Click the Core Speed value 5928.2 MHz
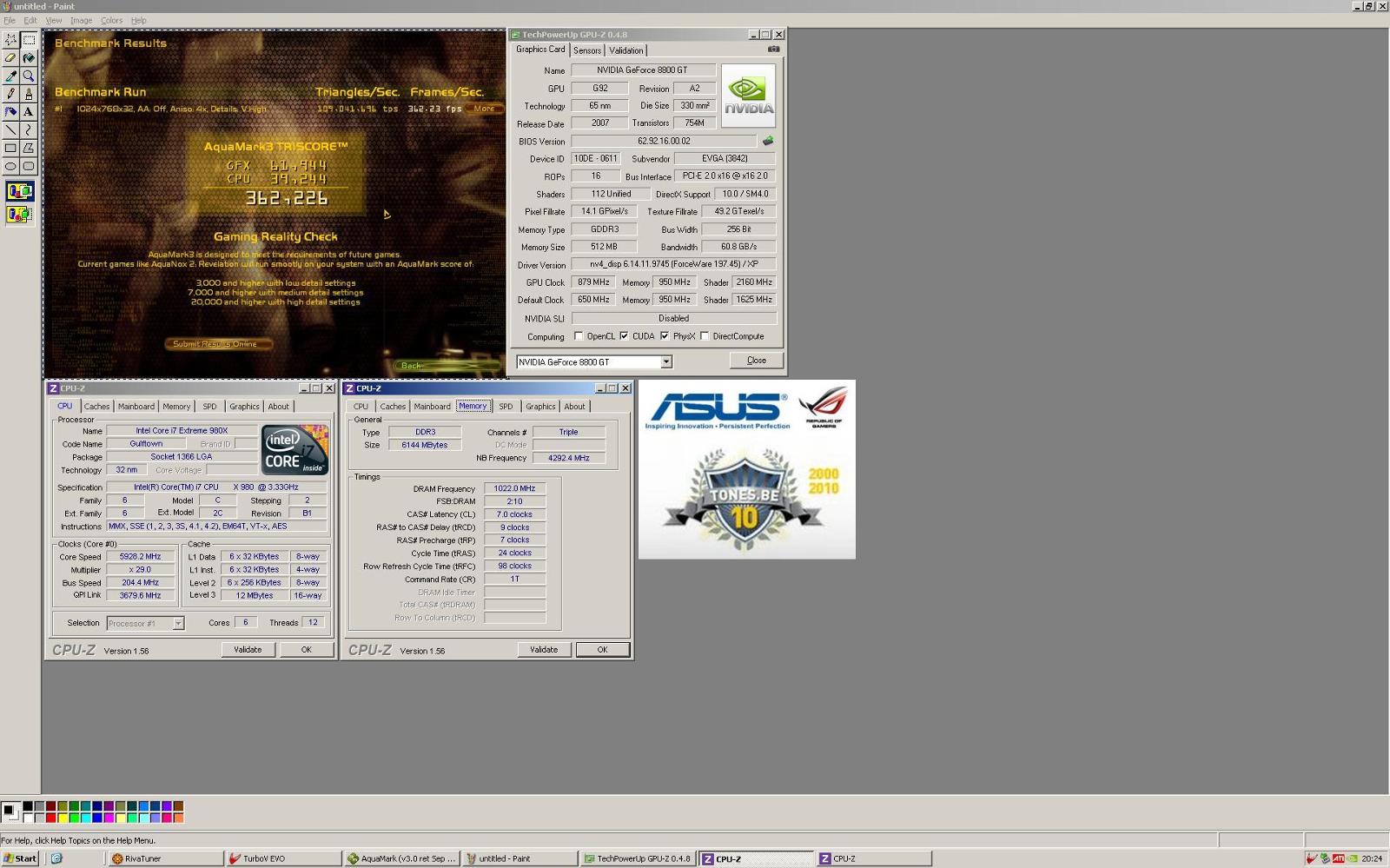The height and width of the screenshot is (868, 1390). click(140, 557)
